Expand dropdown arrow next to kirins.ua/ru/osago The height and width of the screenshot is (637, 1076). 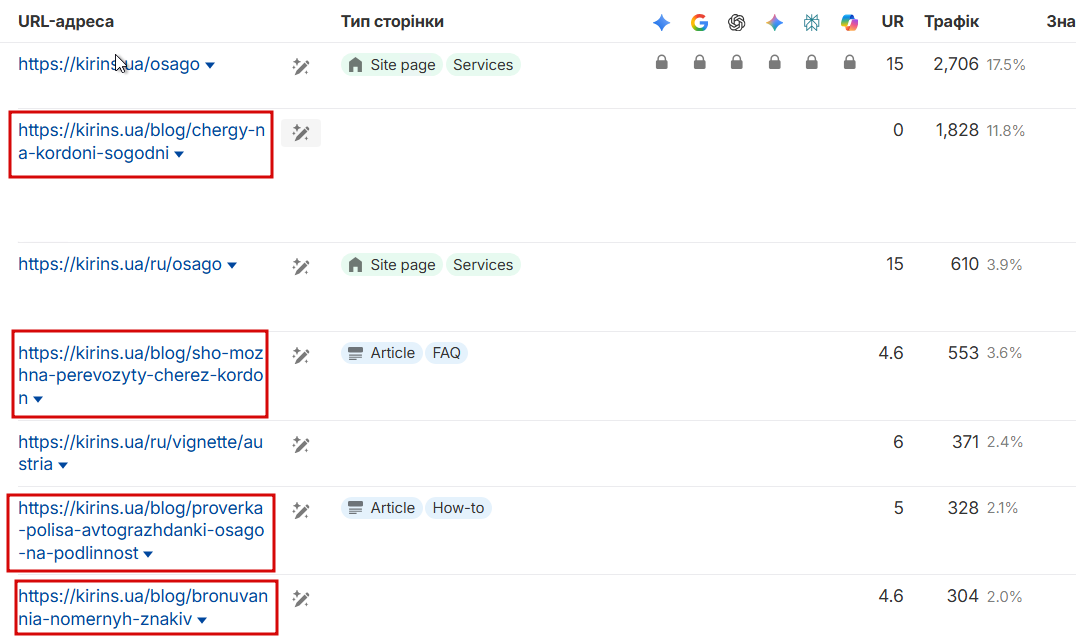[x=232, y=266]
